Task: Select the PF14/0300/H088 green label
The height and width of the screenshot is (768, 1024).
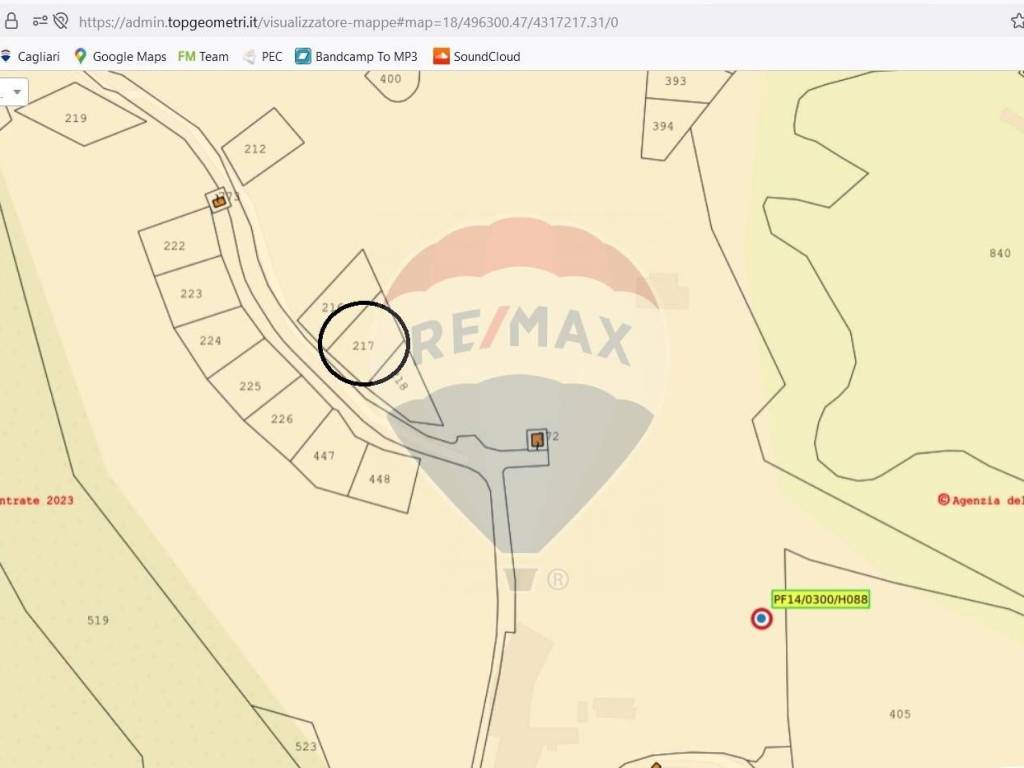Action: pyautogui.click(x=820, y=599)
